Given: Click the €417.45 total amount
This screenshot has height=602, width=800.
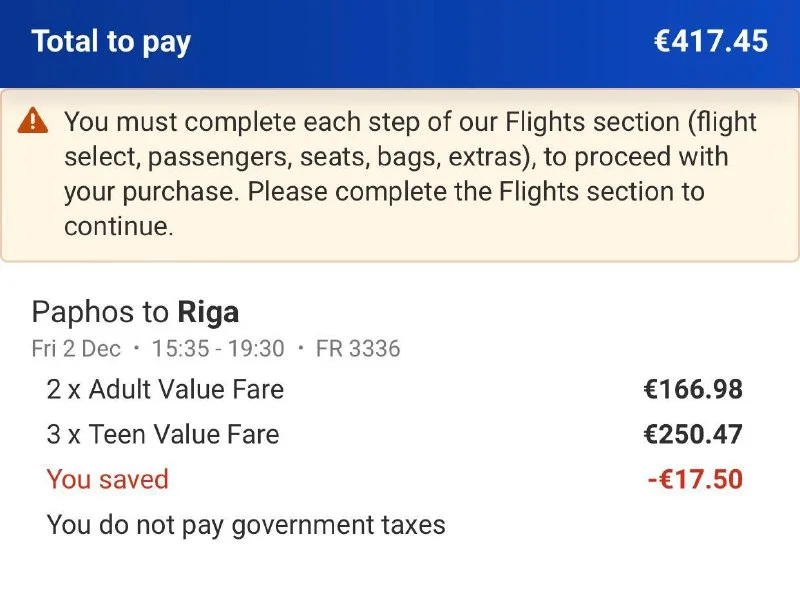Looking at the screenshot, I should (710, 42).
